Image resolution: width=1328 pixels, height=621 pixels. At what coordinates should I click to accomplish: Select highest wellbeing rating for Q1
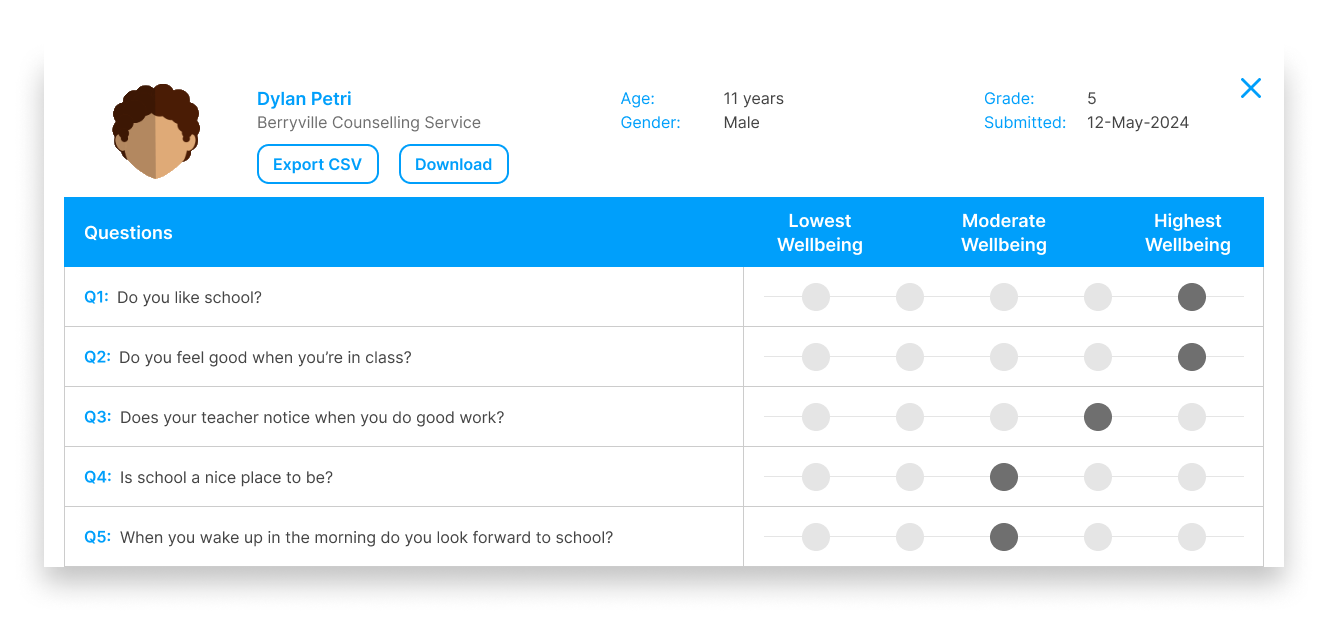click(1191, 297)
